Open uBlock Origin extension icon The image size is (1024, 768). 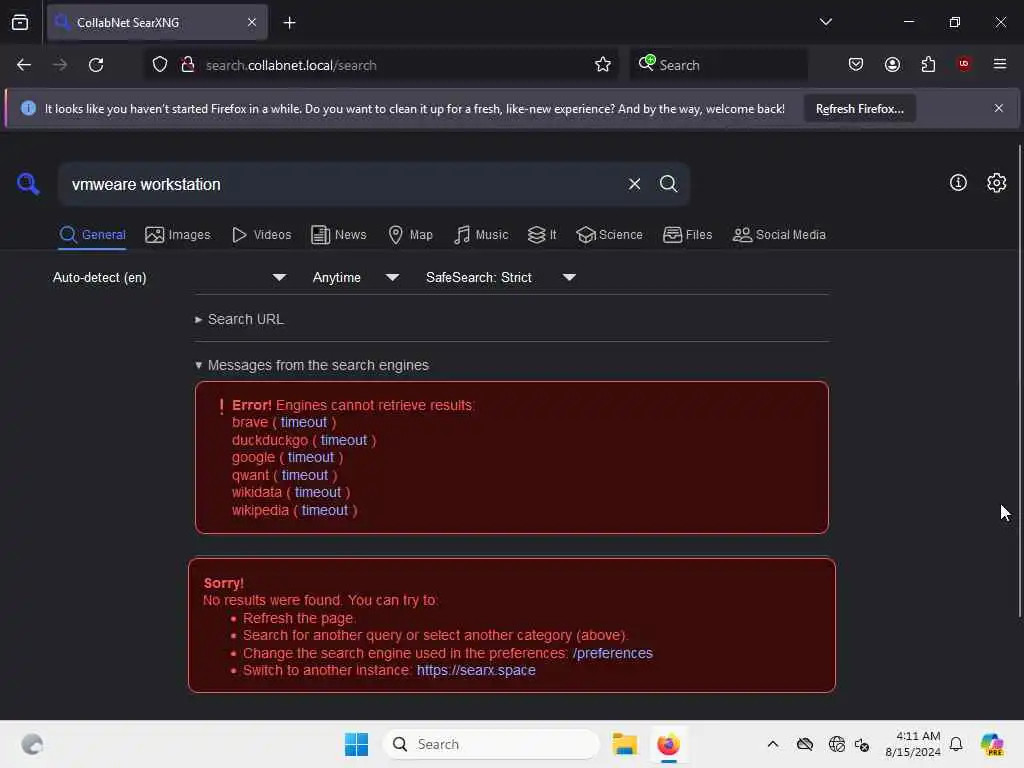tap(964, 64)
